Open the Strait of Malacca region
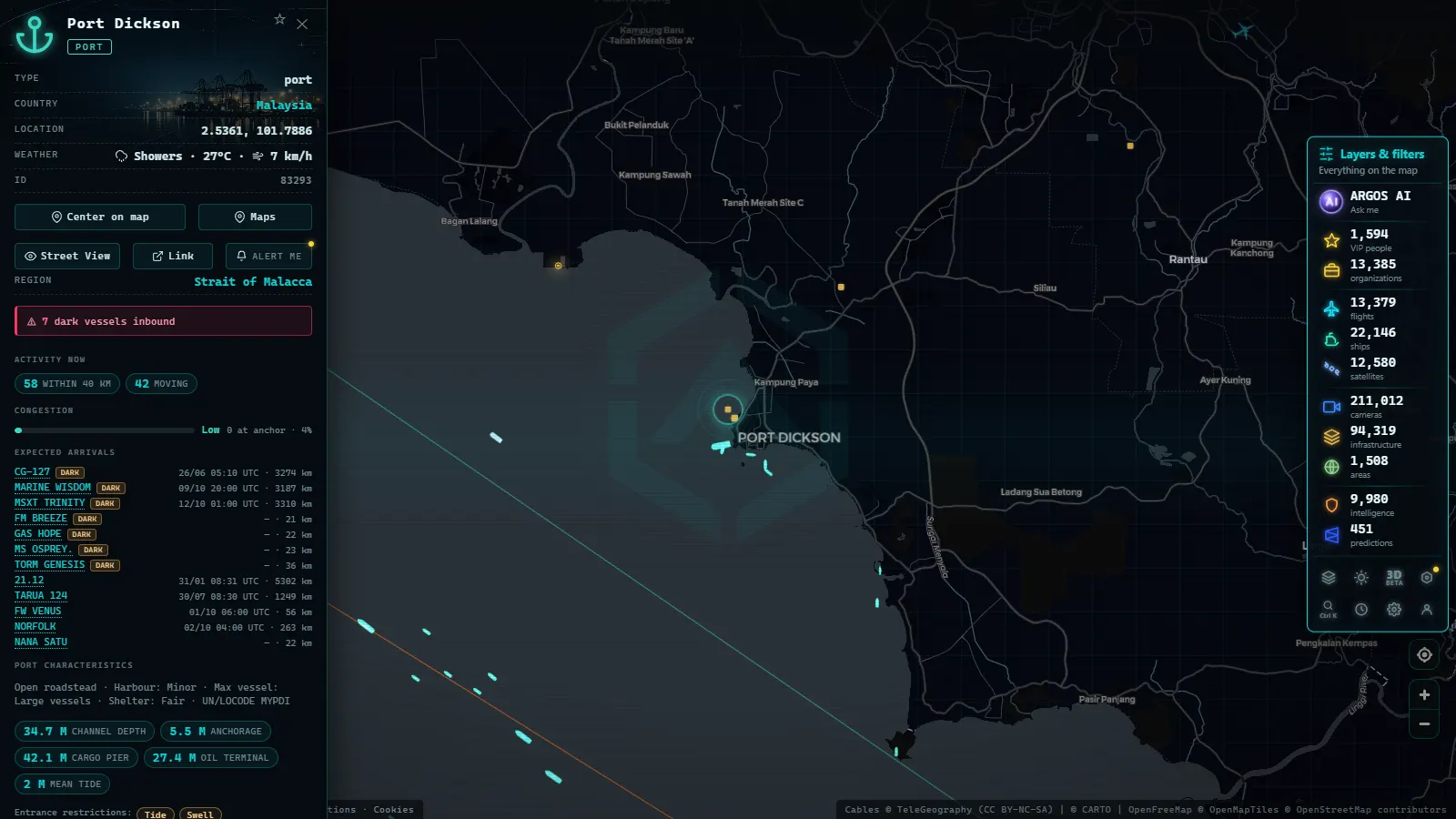Image resolution: width=1456 pixels, height=819 pixels. 253,282
